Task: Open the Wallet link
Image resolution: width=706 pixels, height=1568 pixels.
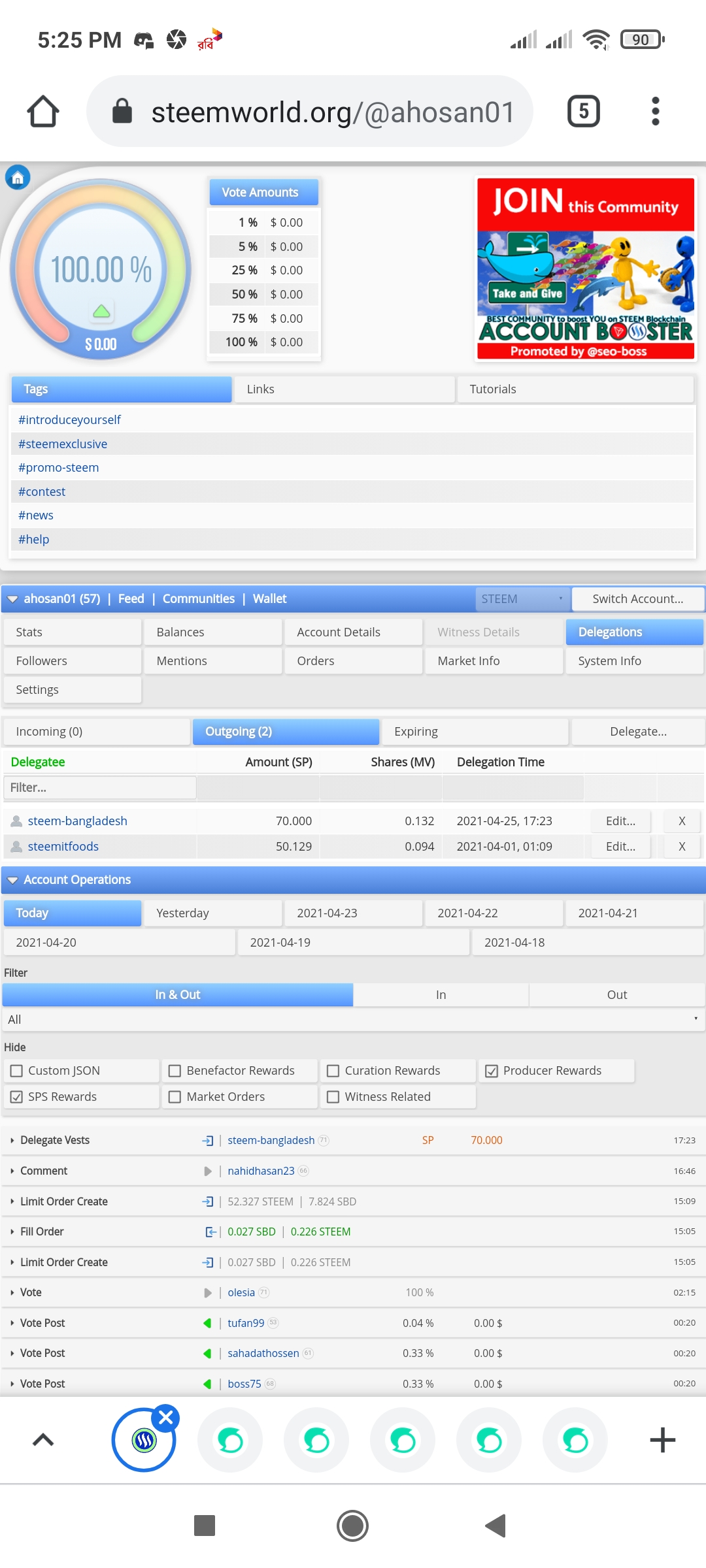Action: 269,599
